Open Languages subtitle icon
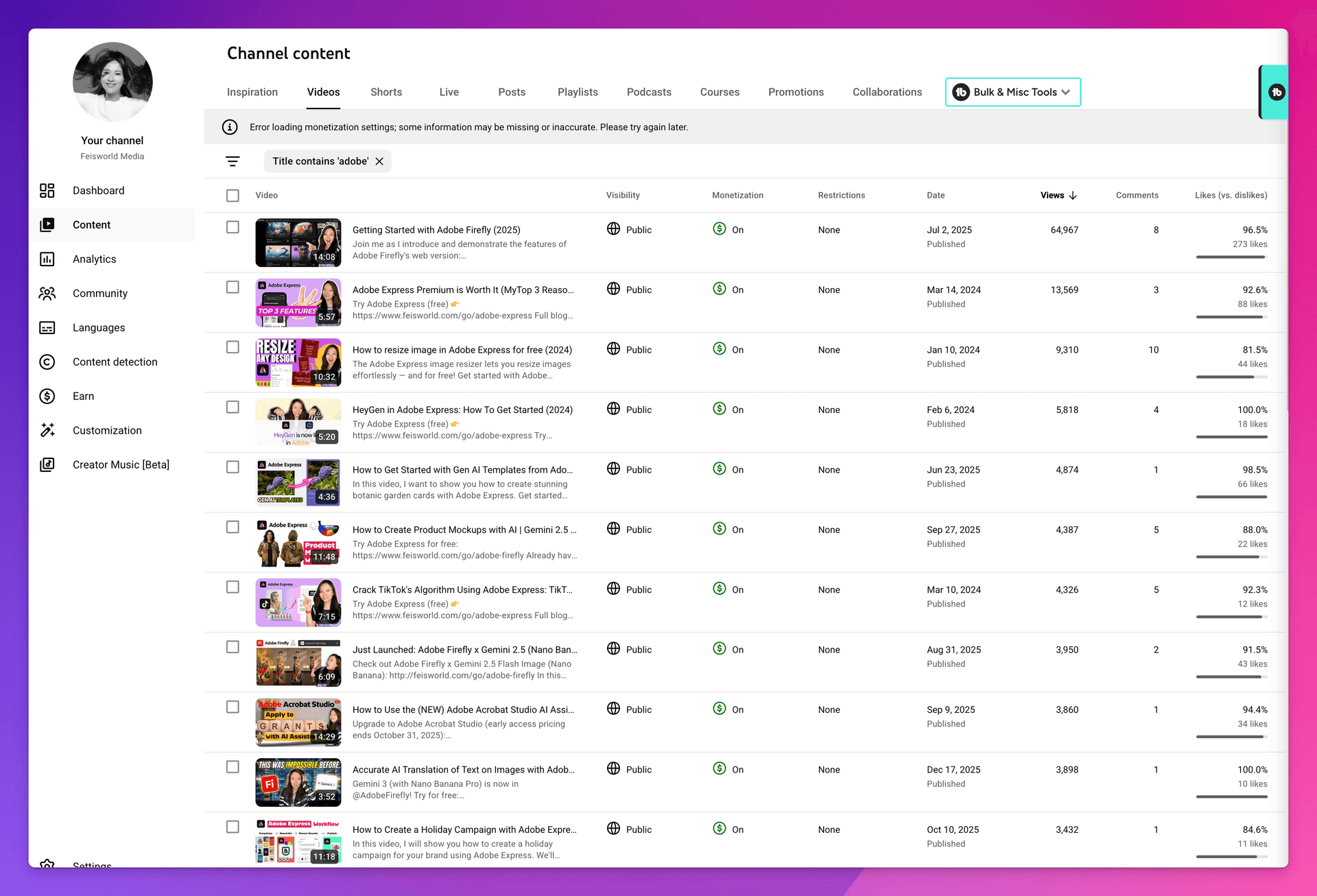 point(47,328)
